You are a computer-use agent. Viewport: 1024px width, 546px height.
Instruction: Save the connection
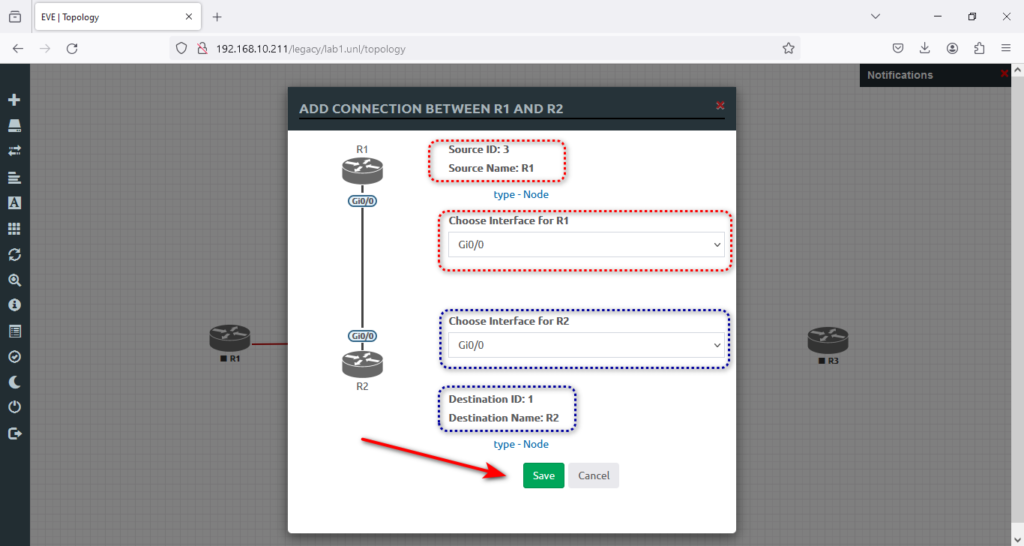click(543, 475)
